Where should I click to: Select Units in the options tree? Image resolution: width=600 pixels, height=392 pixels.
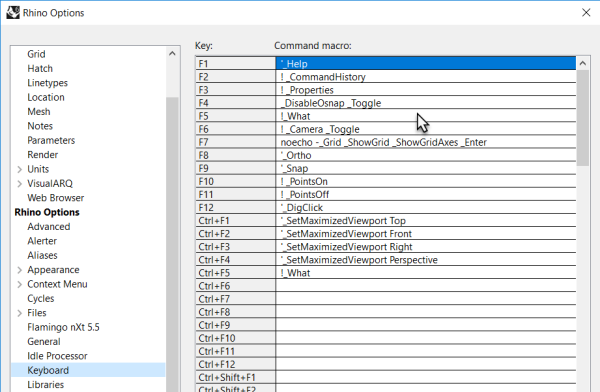click(38, 169)
